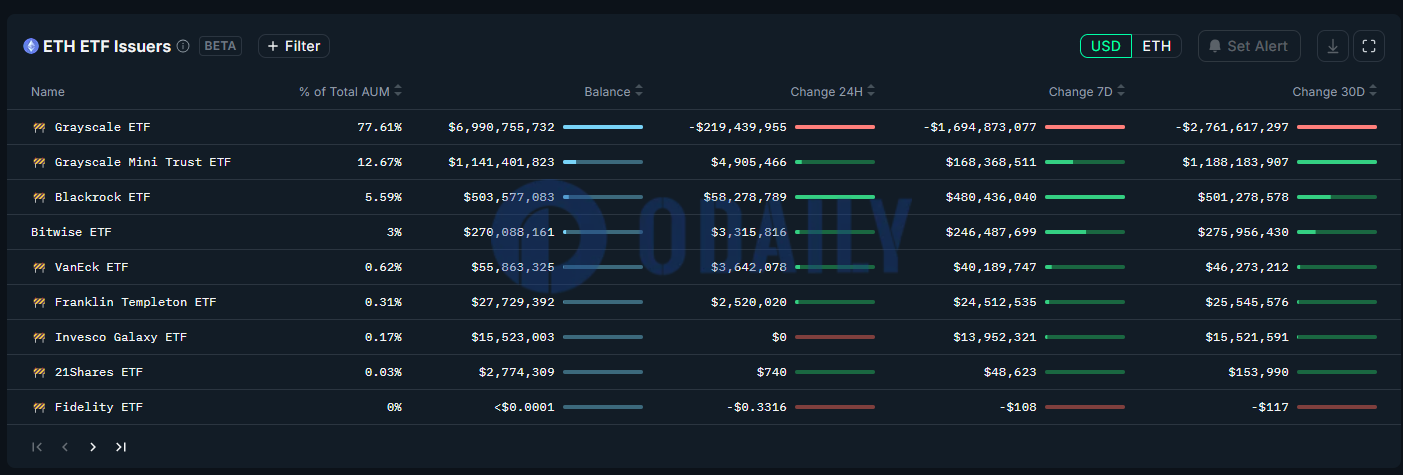Click the 5.59% AUM value
The image size is (1403, 475).
[x=384, y=197]
